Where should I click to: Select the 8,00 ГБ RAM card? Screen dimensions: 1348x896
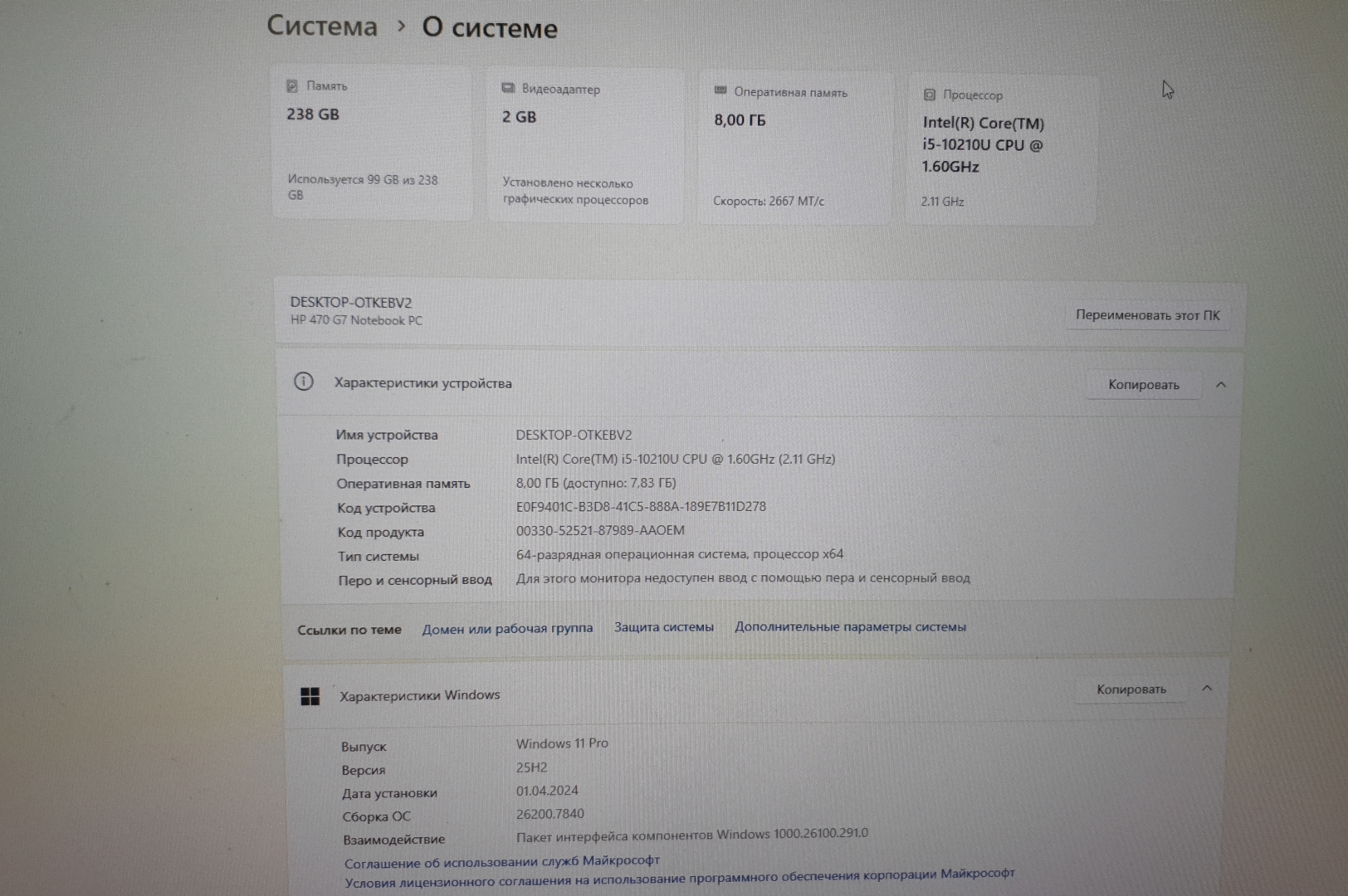tap(794, 148)
